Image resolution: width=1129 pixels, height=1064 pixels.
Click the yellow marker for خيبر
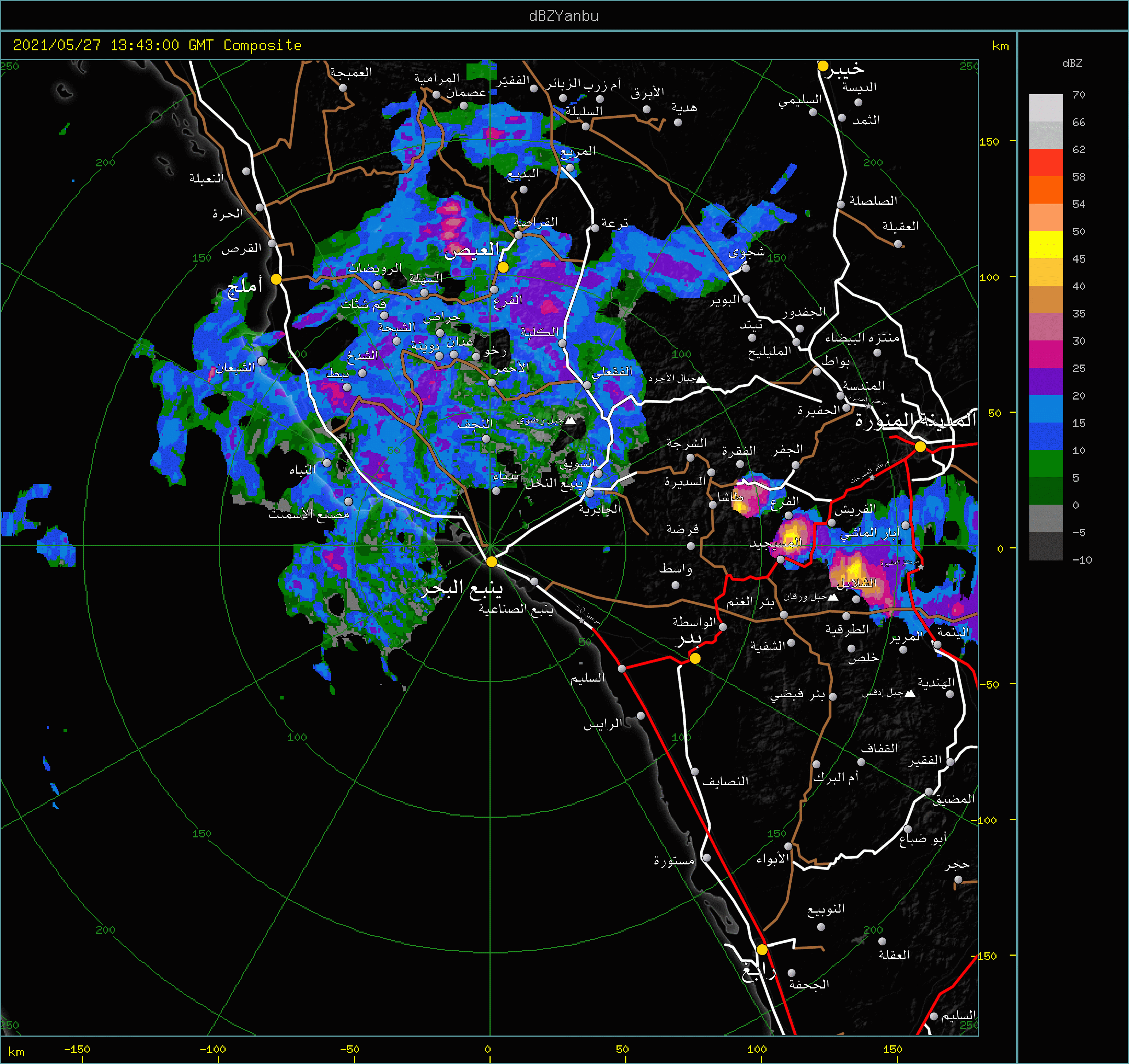[823, 66]
